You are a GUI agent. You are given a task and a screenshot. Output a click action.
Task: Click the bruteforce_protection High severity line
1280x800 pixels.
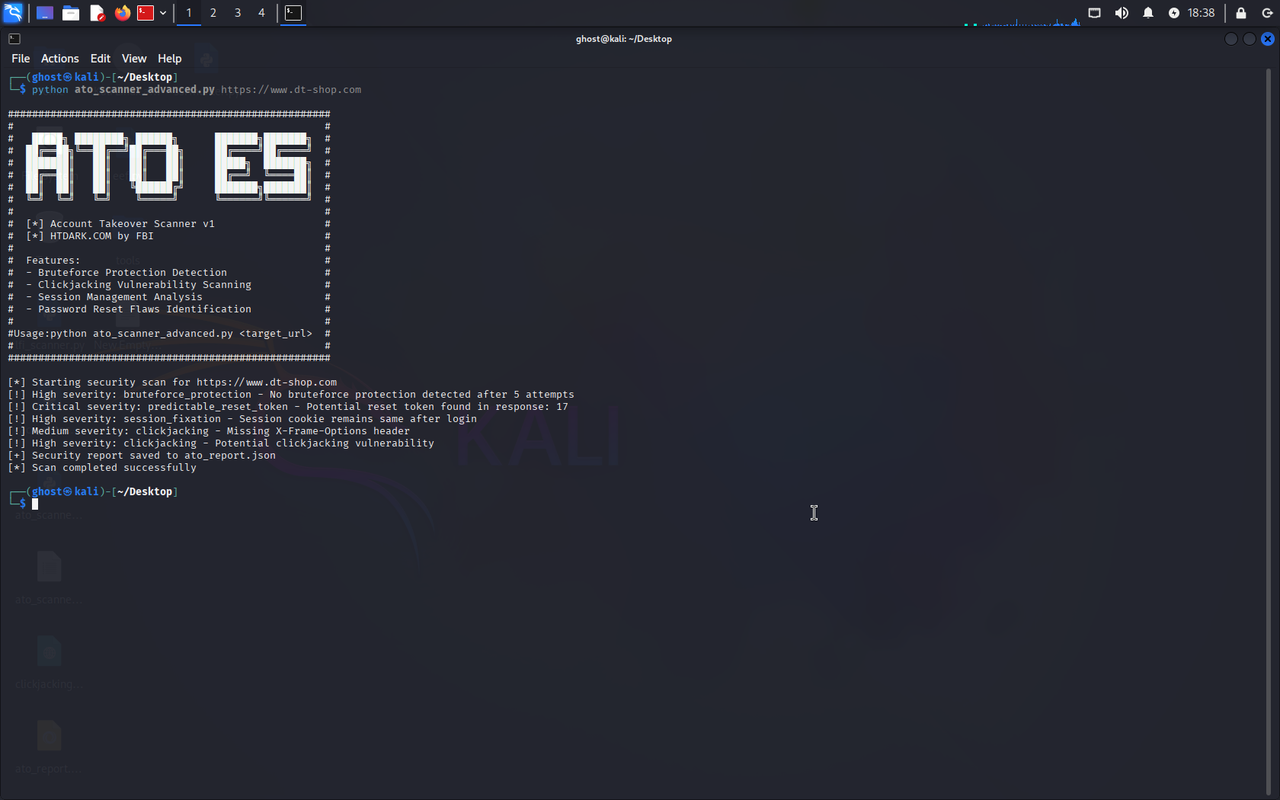(x=291, y=394)
